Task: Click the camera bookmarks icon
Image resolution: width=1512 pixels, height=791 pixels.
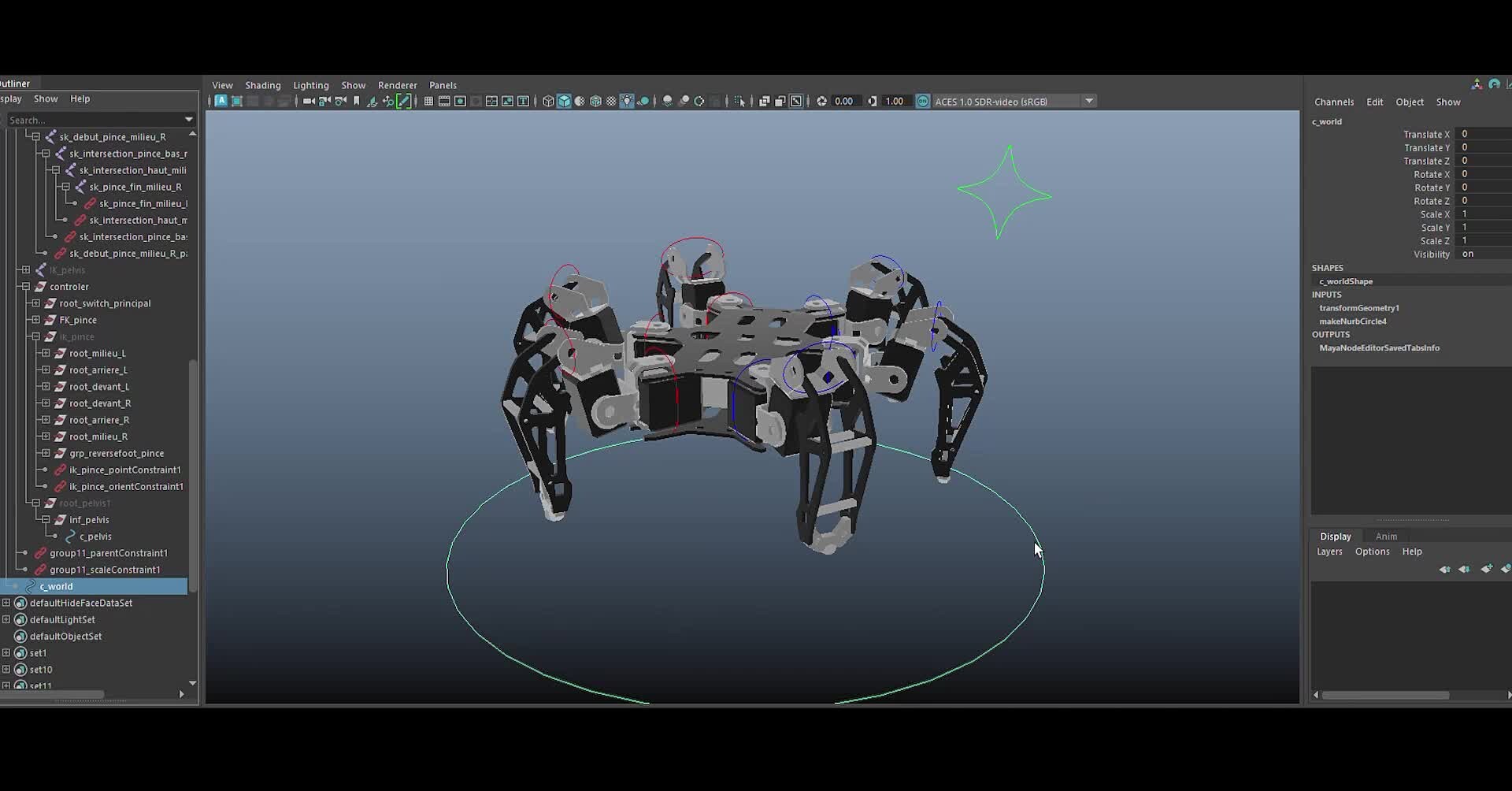Action: click(357, 101)
